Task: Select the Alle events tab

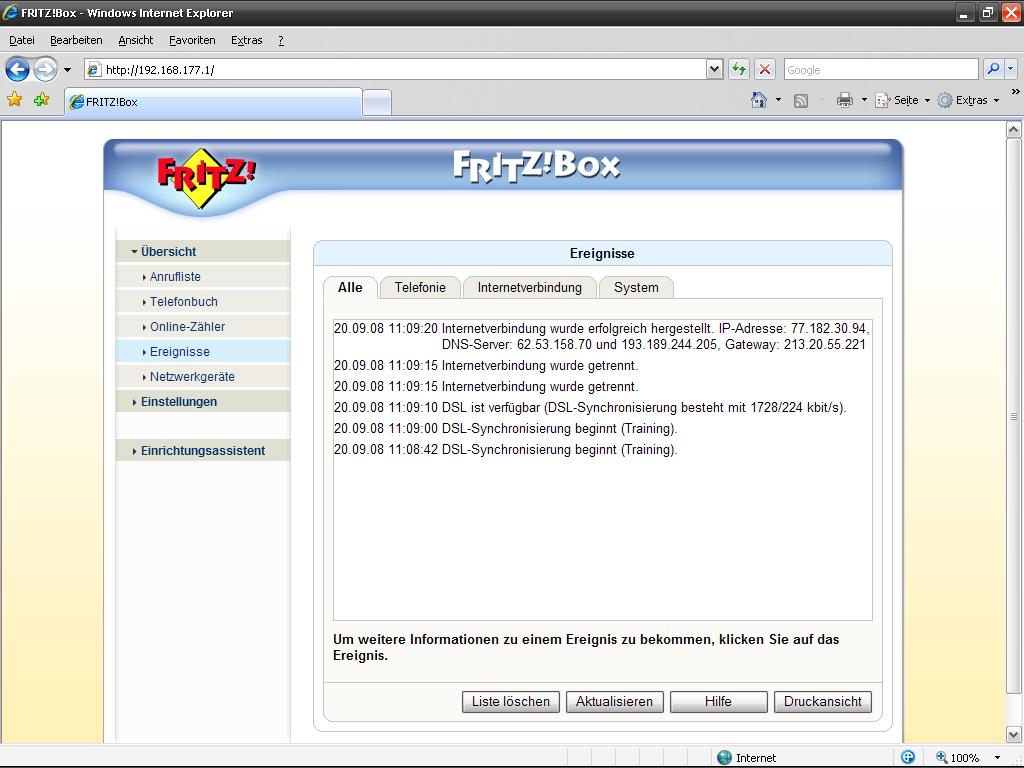Action: [350, 287]
